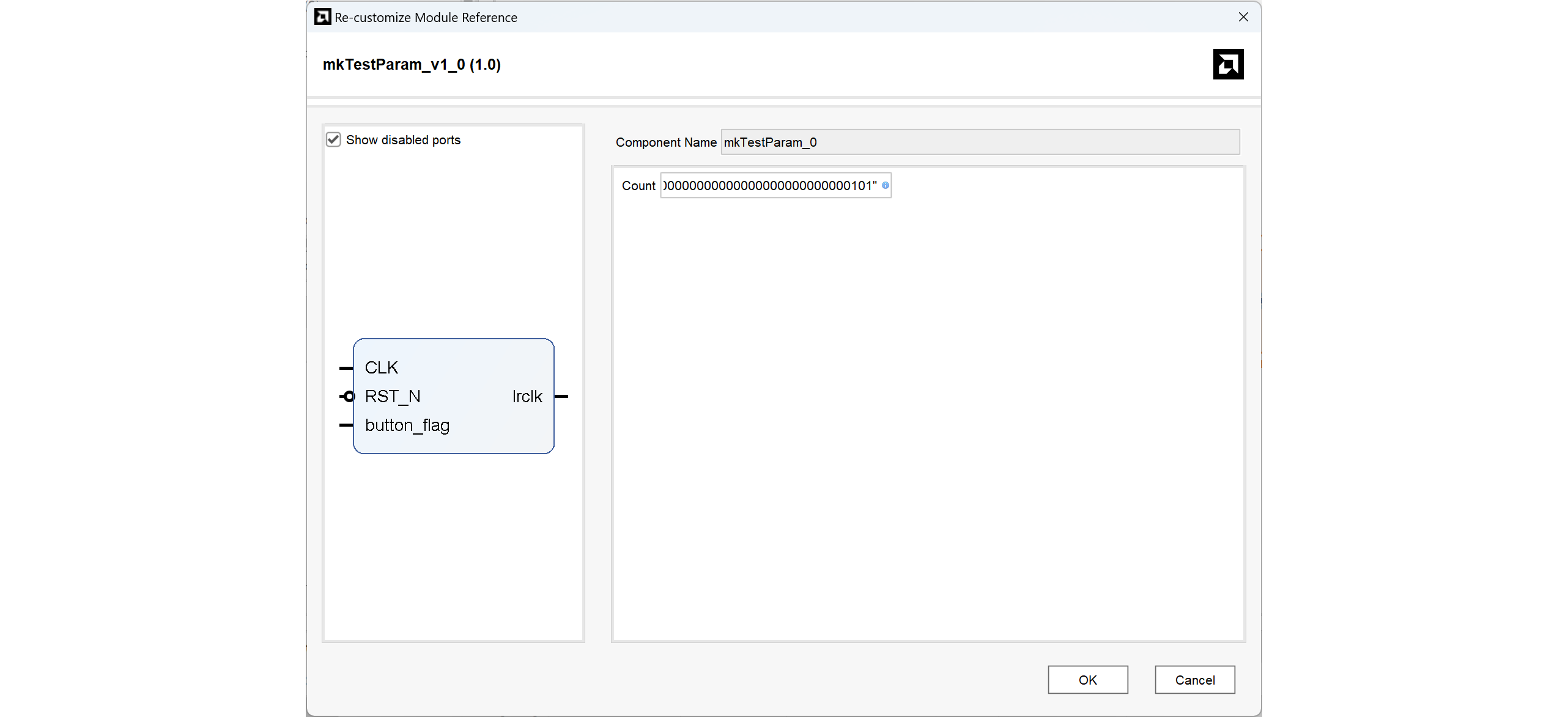This screenshot has width=1568, height=717.
Task: Click the CLK port pin stub
Action: [346, 368]
